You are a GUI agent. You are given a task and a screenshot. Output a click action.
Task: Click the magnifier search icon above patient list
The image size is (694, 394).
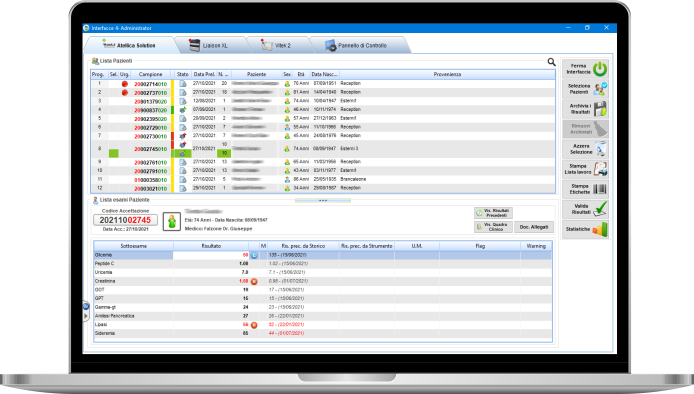(x=551, y=62)
